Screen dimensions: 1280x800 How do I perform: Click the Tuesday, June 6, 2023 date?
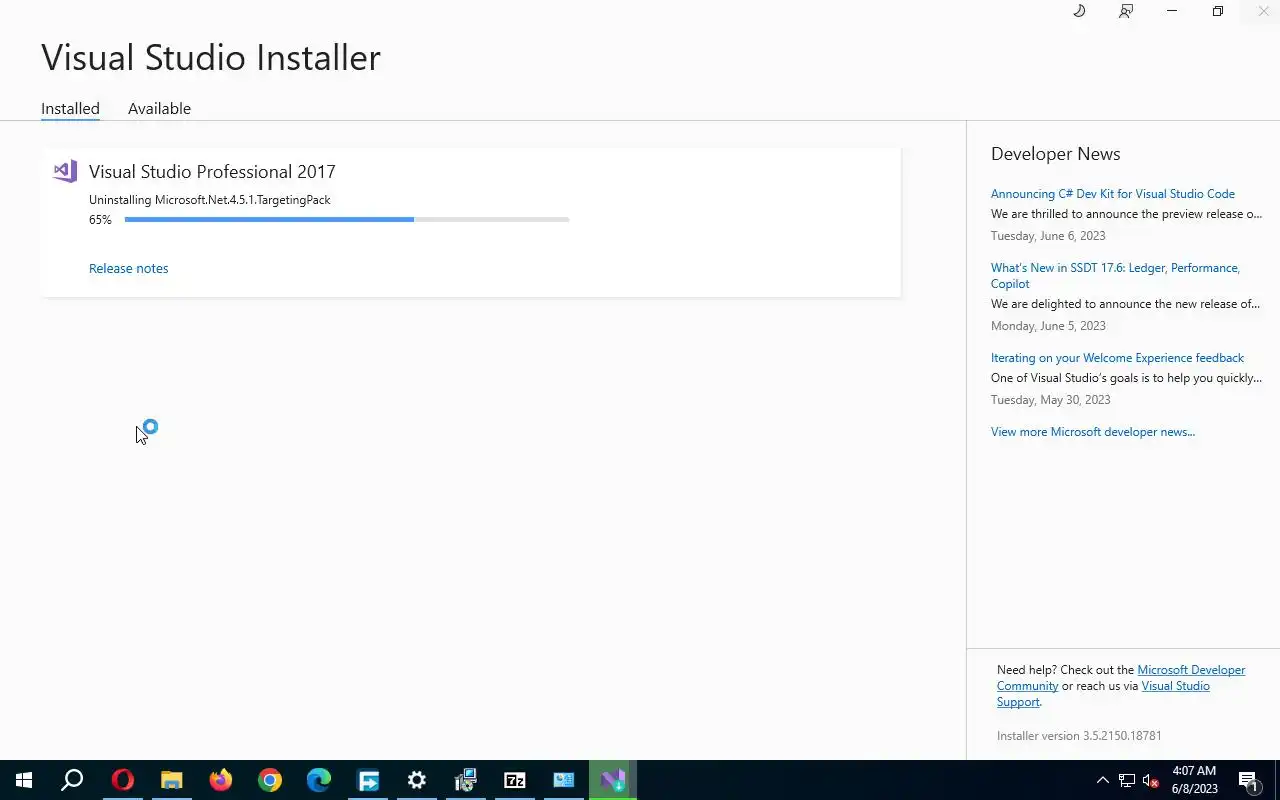(x=1048, y=236)
